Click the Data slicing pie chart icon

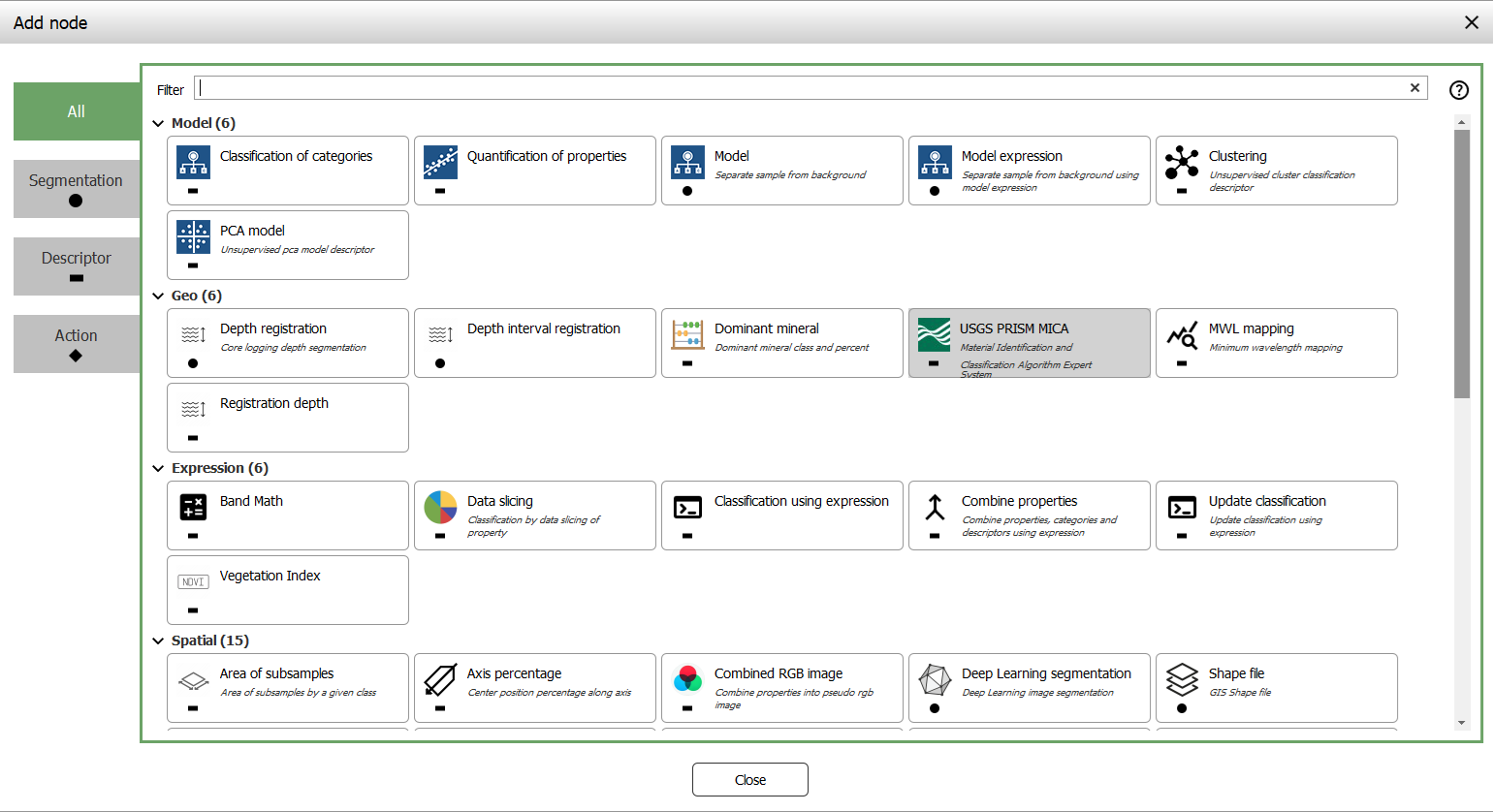(x=440, y=507)
